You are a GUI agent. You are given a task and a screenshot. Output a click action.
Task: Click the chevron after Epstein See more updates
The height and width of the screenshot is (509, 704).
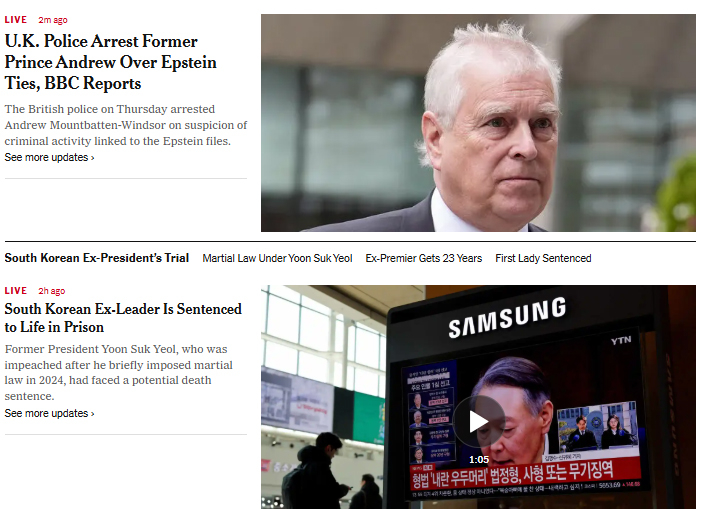coord(92,158)
